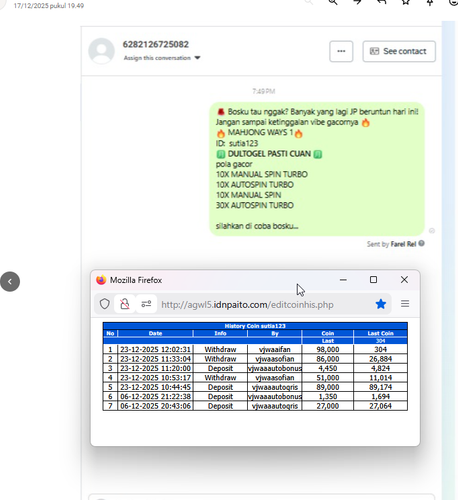Click the blue bookmark star icon

tap(381, 304)
